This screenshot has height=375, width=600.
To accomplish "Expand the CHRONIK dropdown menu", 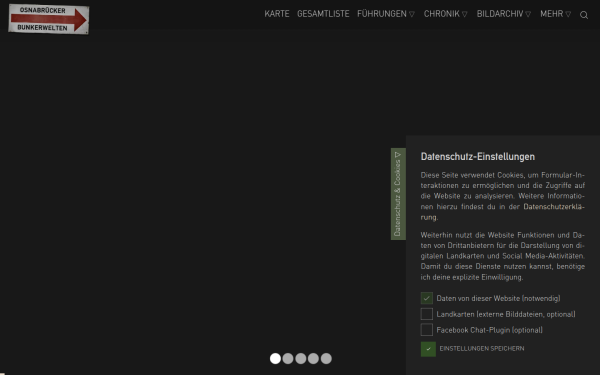I will 445,14.
